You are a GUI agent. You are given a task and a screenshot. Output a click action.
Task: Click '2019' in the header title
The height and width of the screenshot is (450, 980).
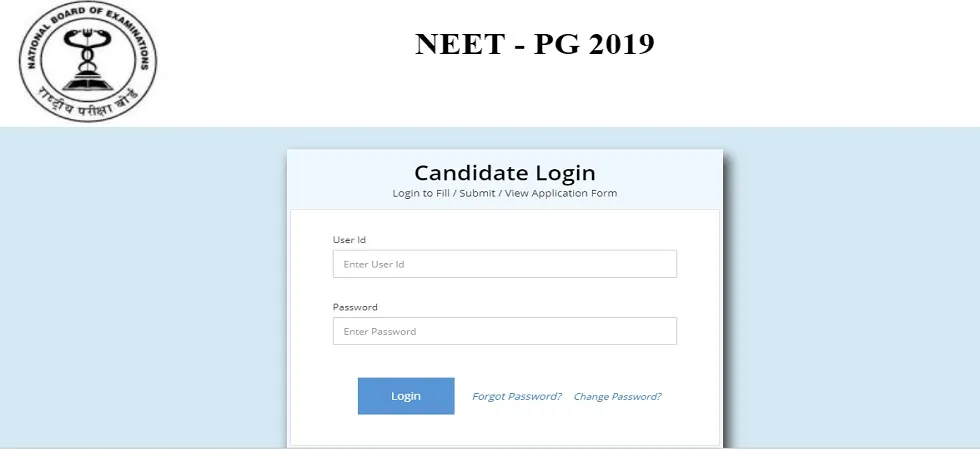pyautogui.click(x=621, y=44)
